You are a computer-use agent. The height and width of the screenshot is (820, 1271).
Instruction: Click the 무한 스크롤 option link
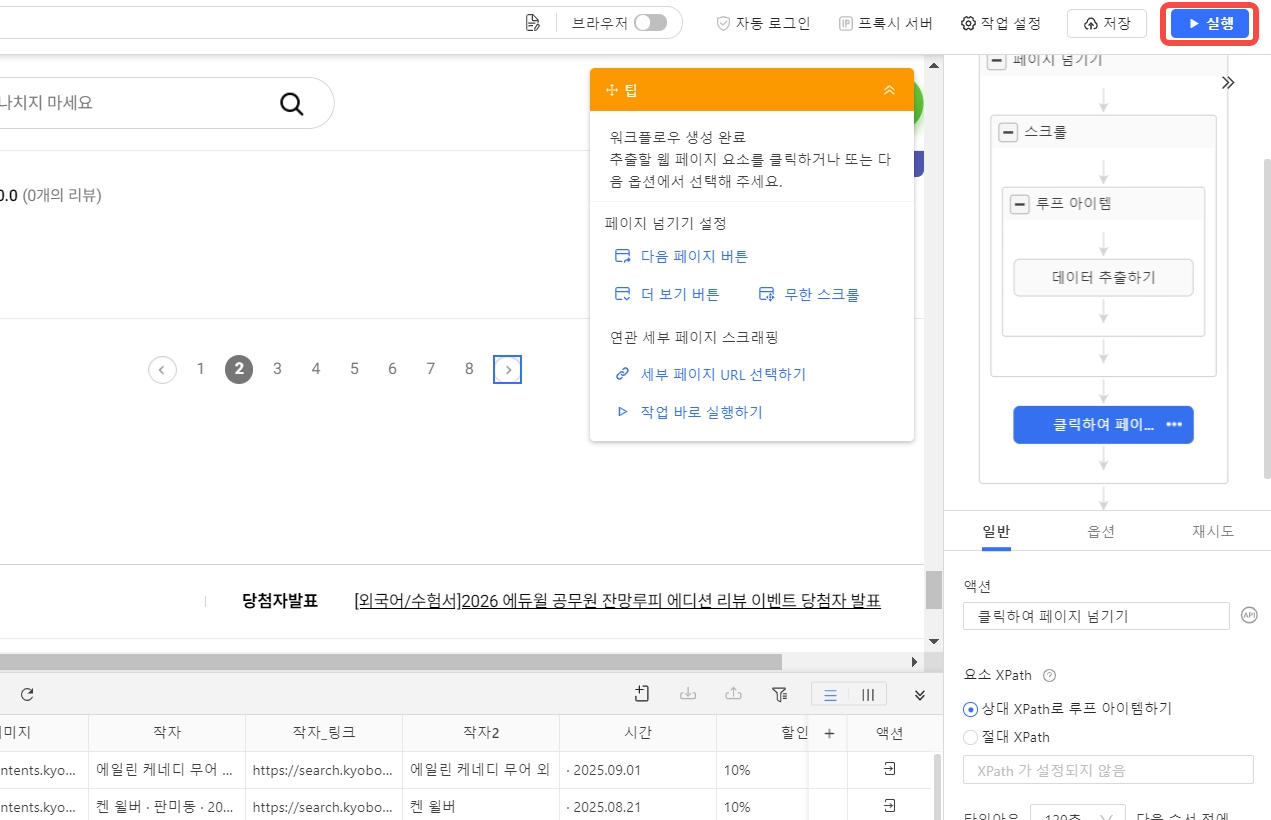[809, 295]
